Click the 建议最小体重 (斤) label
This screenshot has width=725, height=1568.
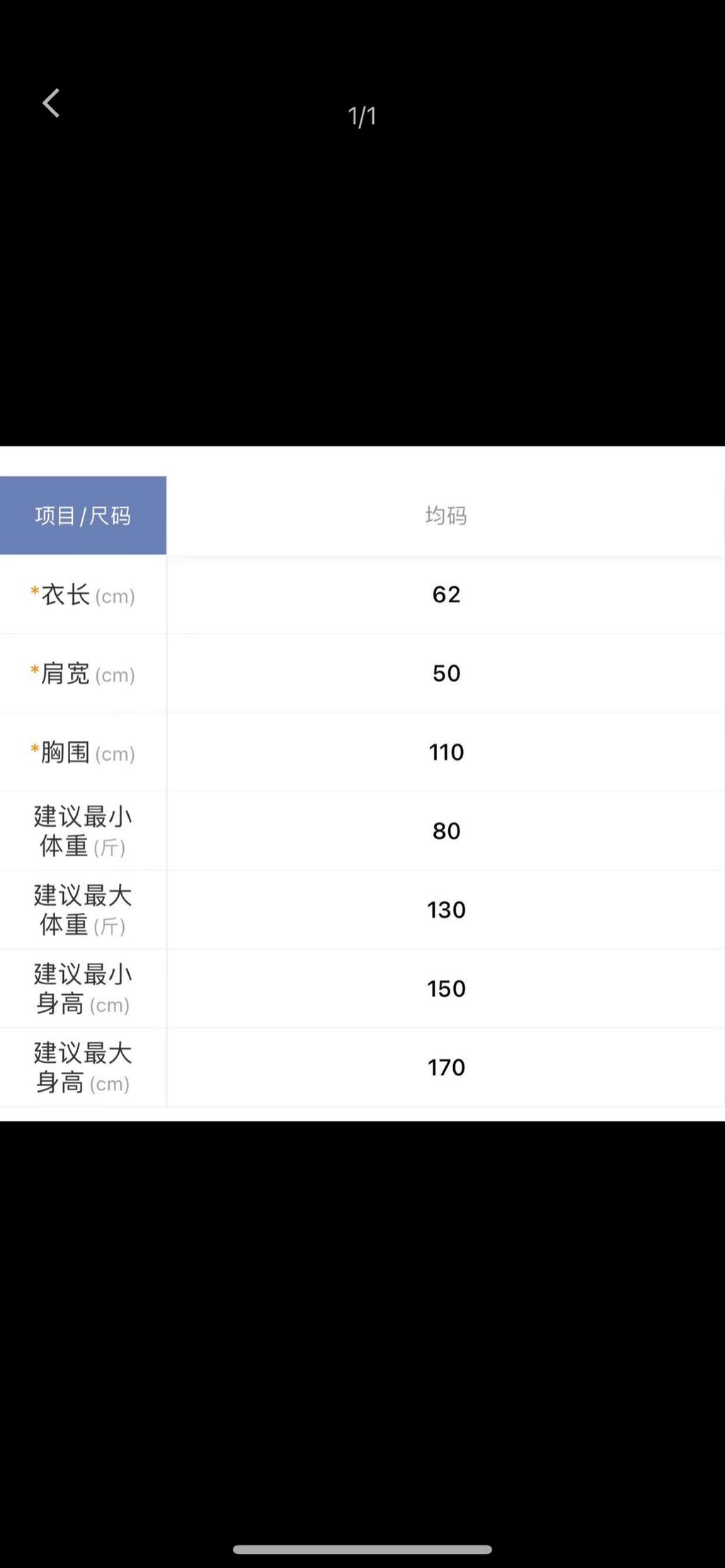point(83,831)
